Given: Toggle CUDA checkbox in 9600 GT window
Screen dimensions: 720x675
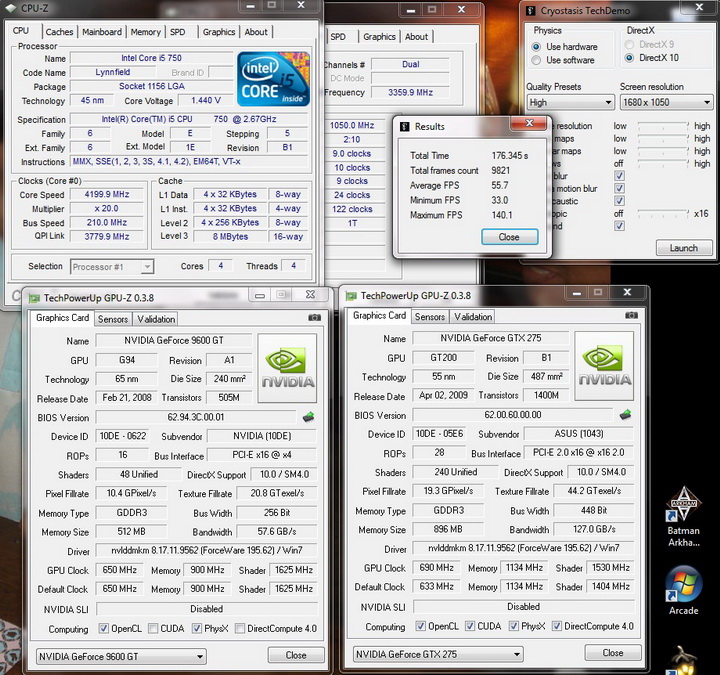Looking at the screenshot, I should (153, 628).
